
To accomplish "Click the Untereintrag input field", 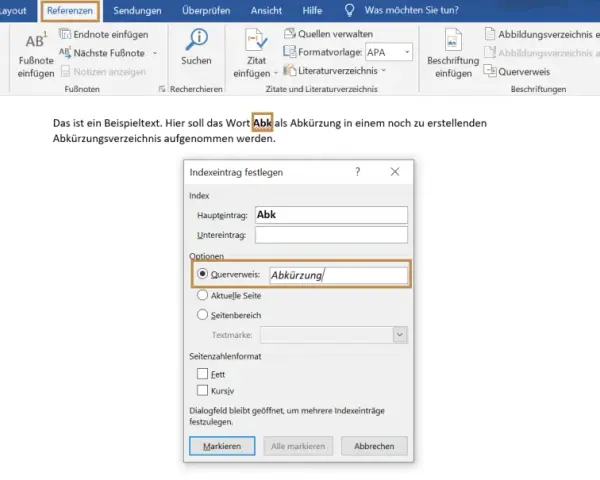I will tap(331, 235).
